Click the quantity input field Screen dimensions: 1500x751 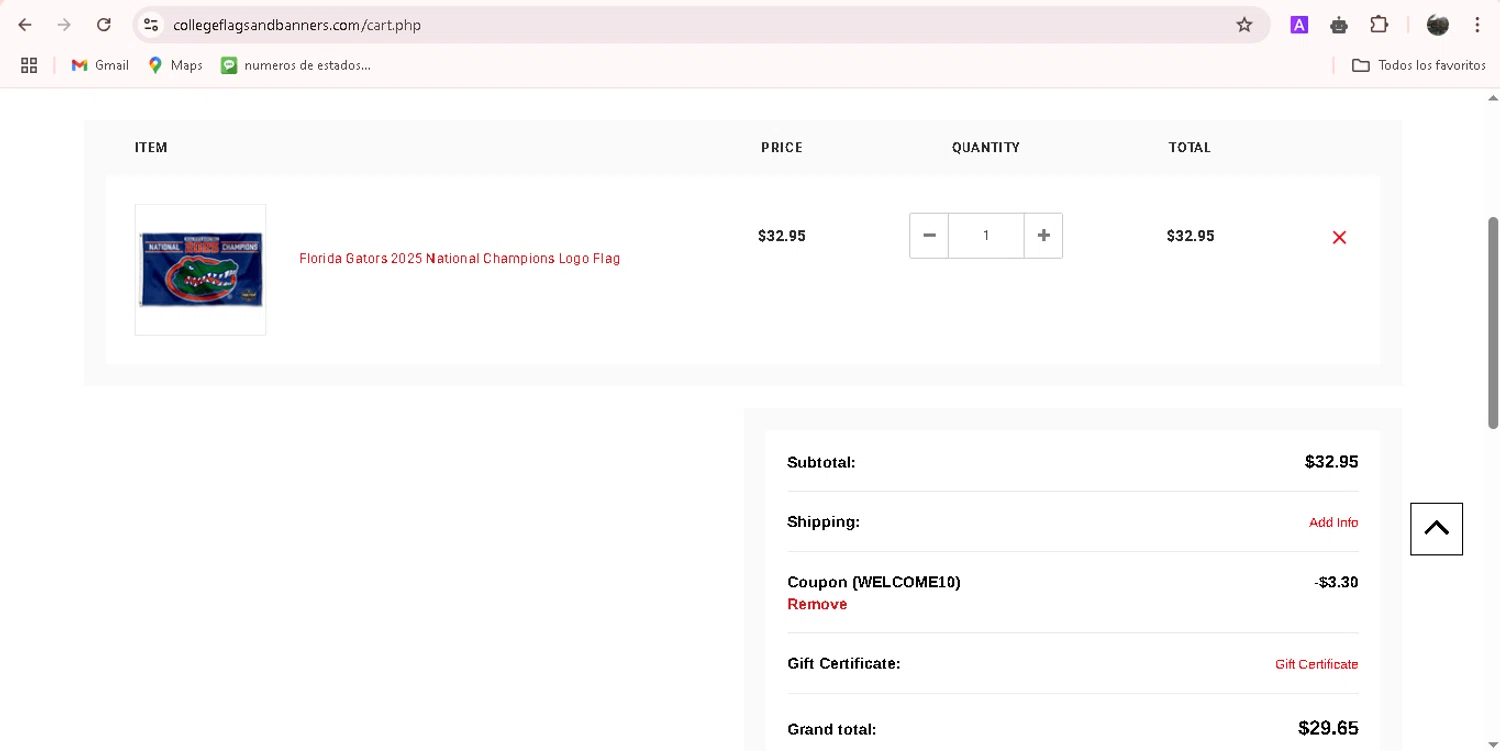tap(986, 236)
